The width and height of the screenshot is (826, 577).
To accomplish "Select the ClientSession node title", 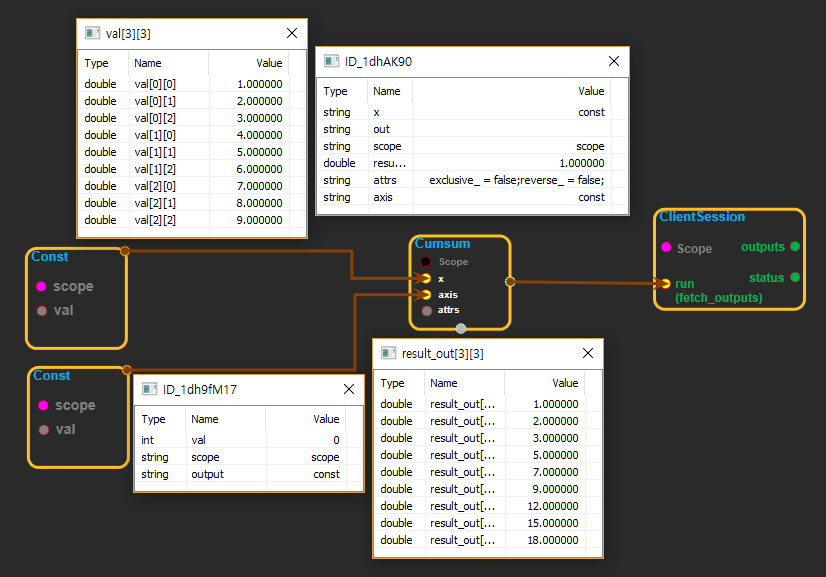I will (701, 217).
